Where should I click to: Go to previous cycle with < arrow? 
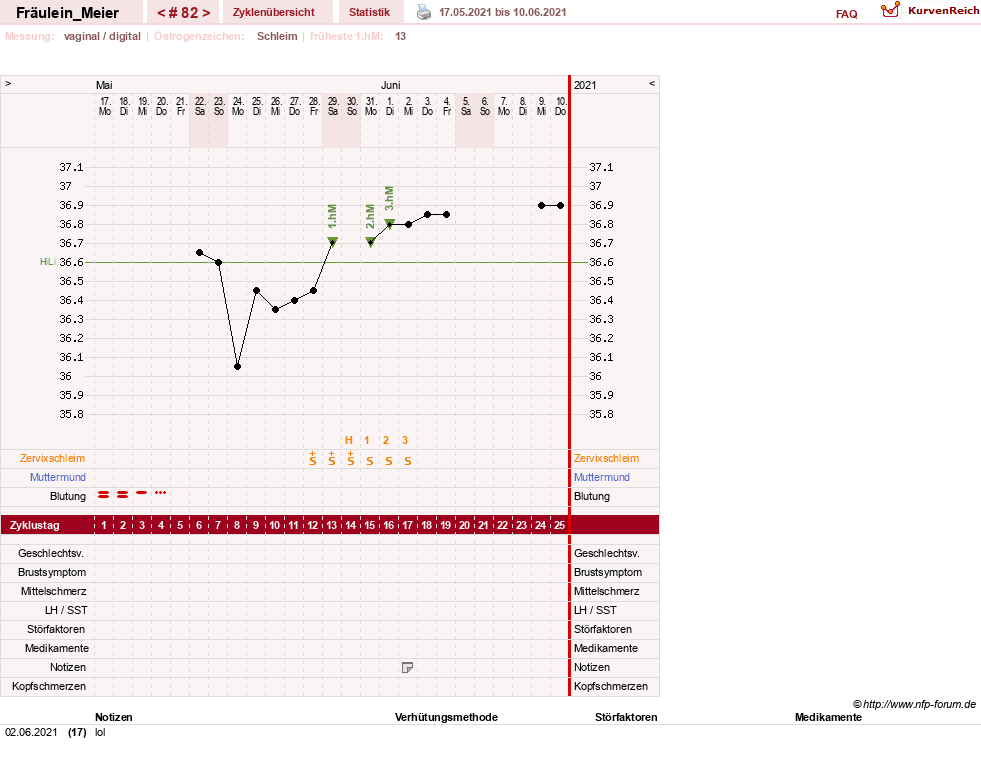(161, 13)
